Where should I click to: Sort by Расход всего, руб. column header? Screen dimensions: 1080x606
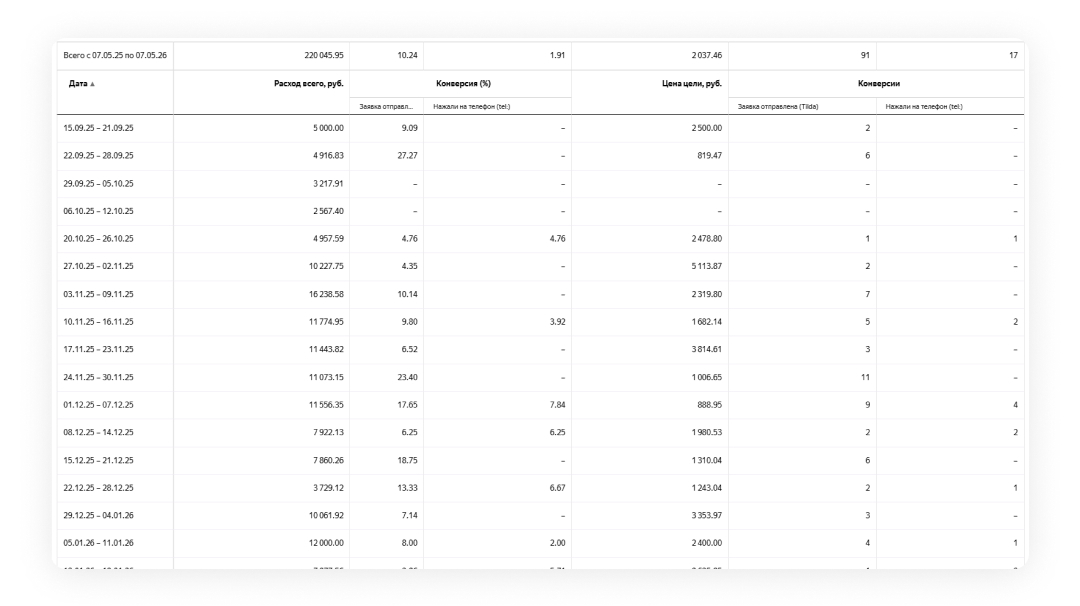pyautogui.click(x=309, y=83)
